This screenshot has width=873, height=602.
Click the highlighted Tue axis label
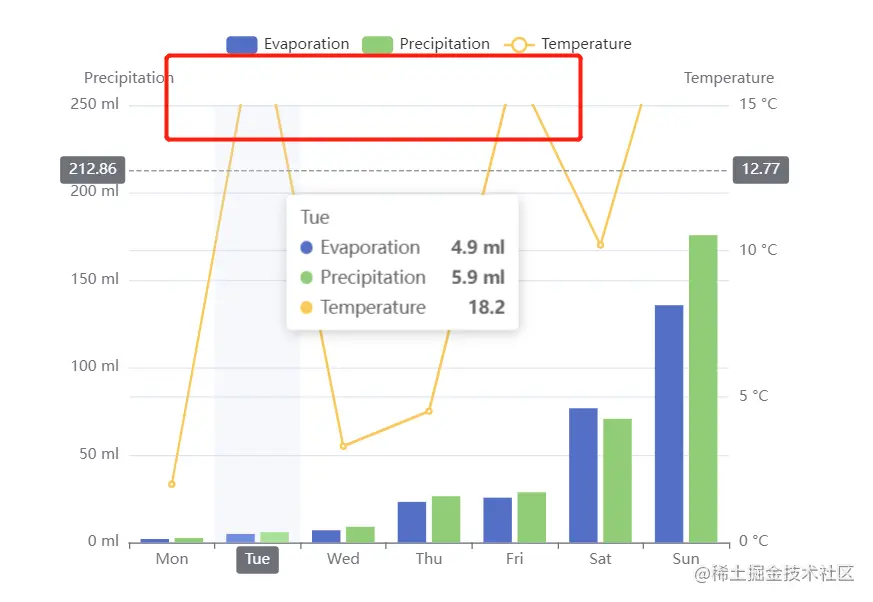pyautogui.click(x=257, y=559)
